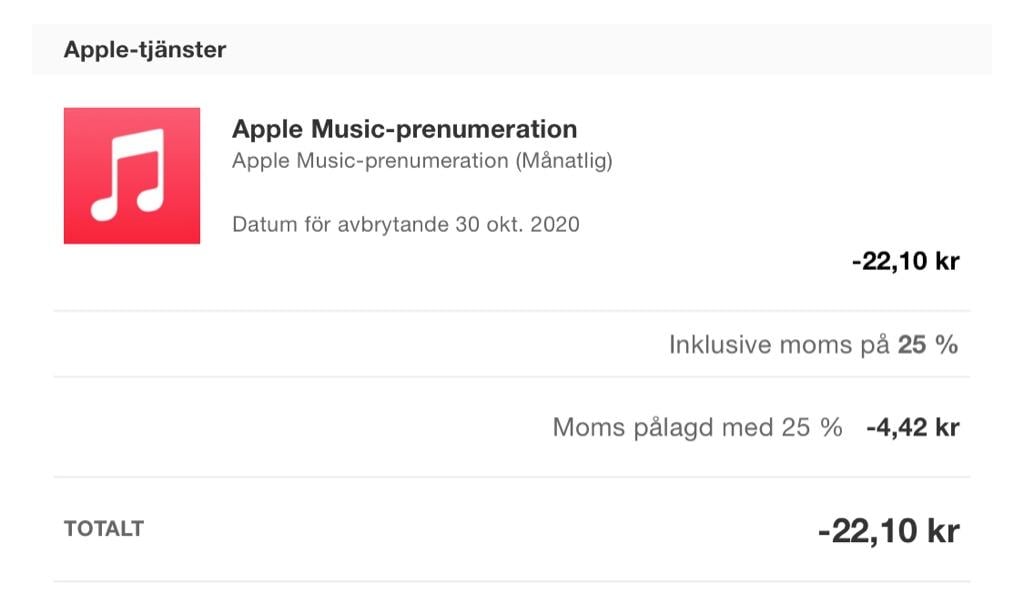The image size is (1024, 597).
Task: Click the 30 okt. 2020 cancellation date
Action: pos(517,225)
